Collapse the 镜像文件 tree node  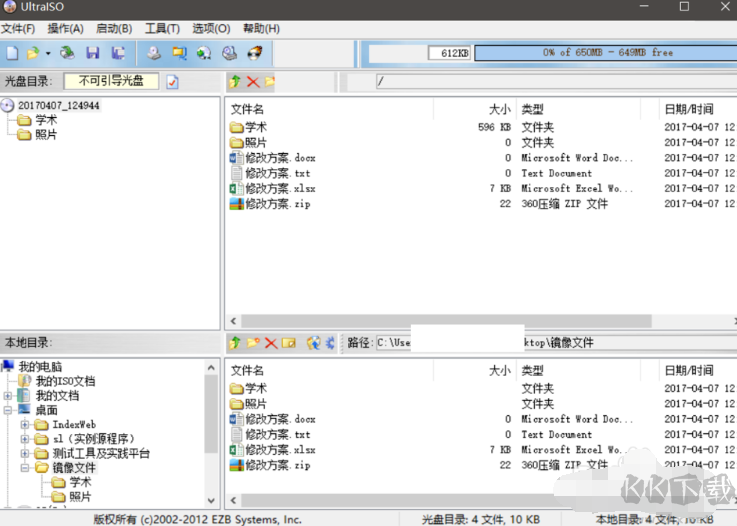25,468
